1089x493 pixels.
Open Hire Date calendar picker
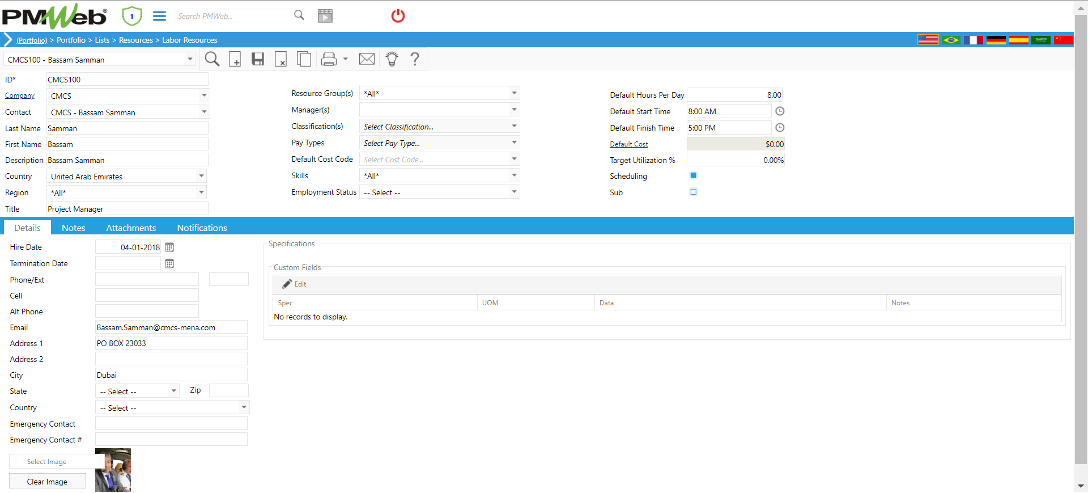point(169,247)
